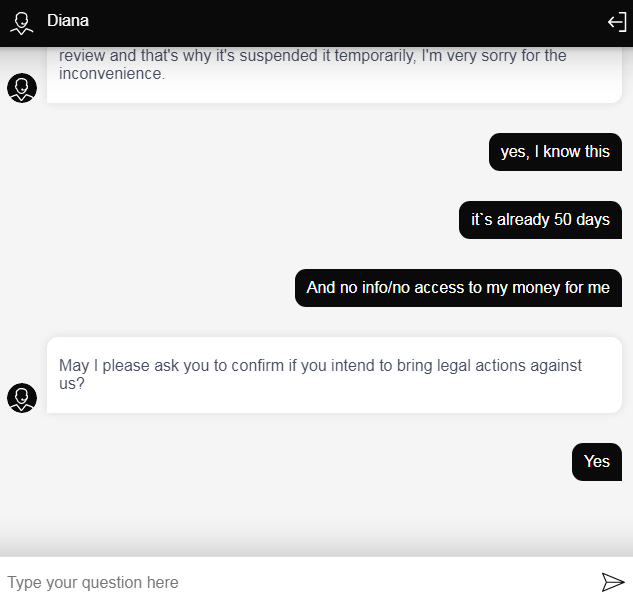Click the agent profile icon in the header
Image resolution: width=633 pixels, height=598 pixels.
pyautogui.click(x=21, y=22)
